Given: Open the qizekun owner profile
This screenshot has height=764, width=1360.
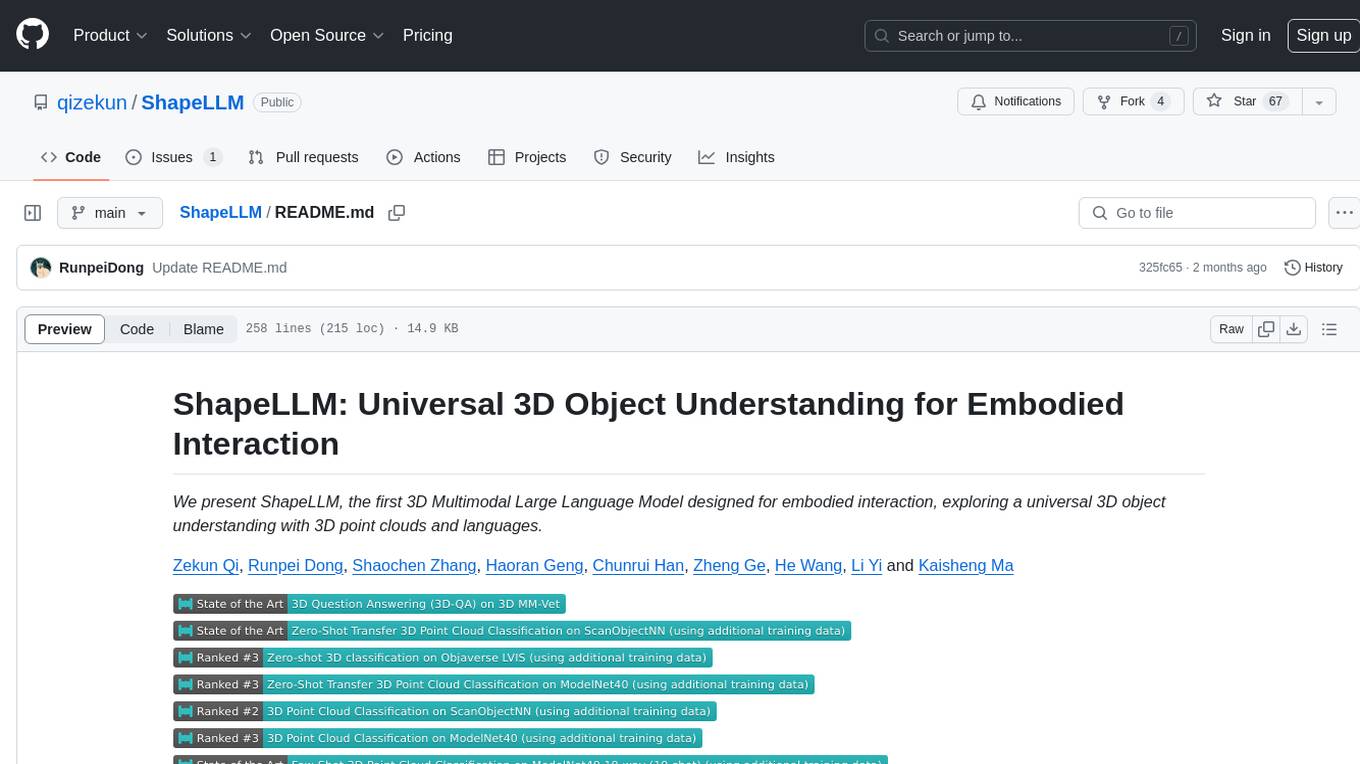Looking at the screenshot, I should coord(92,102).
